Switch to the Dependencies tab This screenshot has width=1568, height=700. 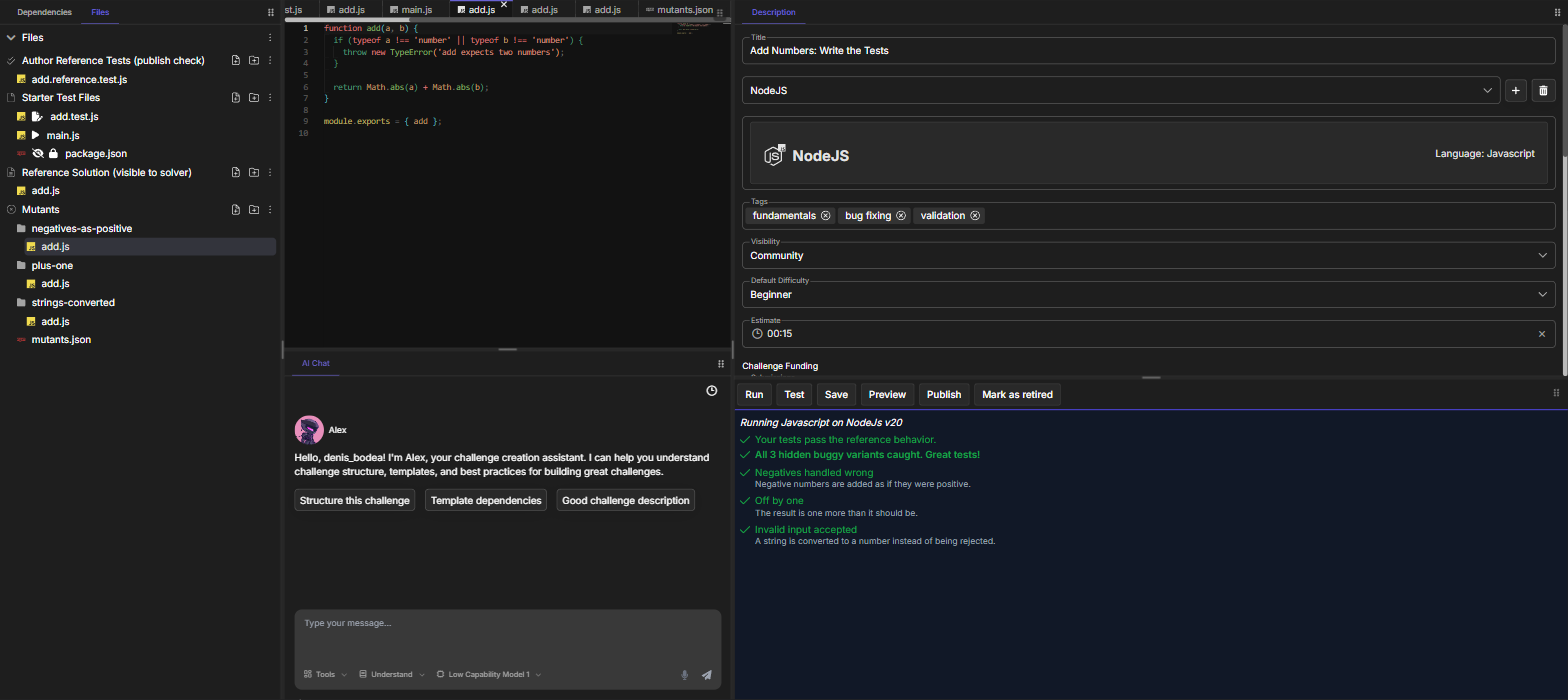pos(44,12)
